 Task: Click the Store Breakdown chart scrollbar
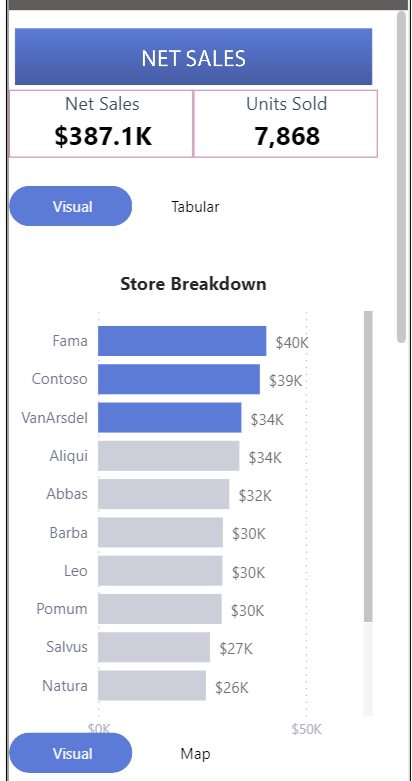tap(368, 467)
